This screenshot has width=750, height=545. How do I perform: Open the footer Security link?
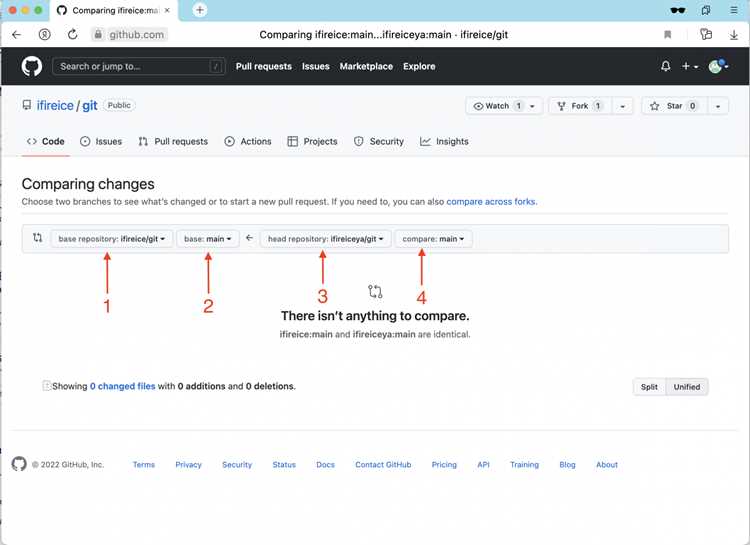coord(237,465)
